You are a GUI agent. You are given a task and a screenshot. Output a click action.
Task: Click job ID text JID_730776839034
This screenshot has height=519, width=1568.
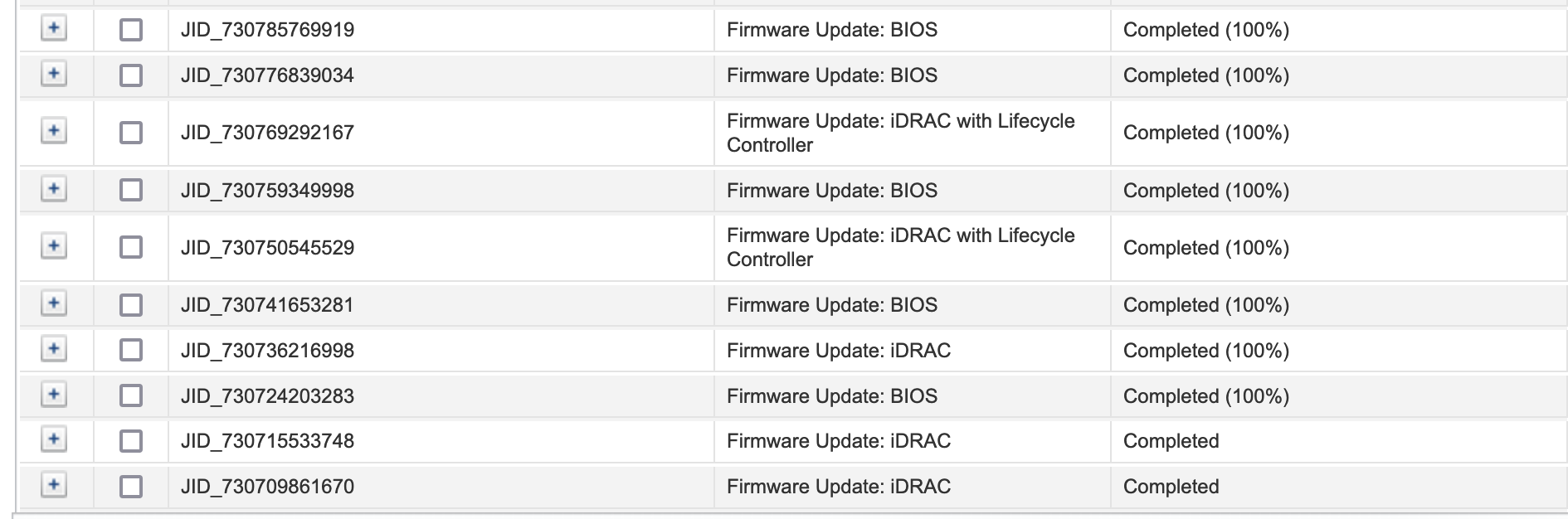coord(267,75)
